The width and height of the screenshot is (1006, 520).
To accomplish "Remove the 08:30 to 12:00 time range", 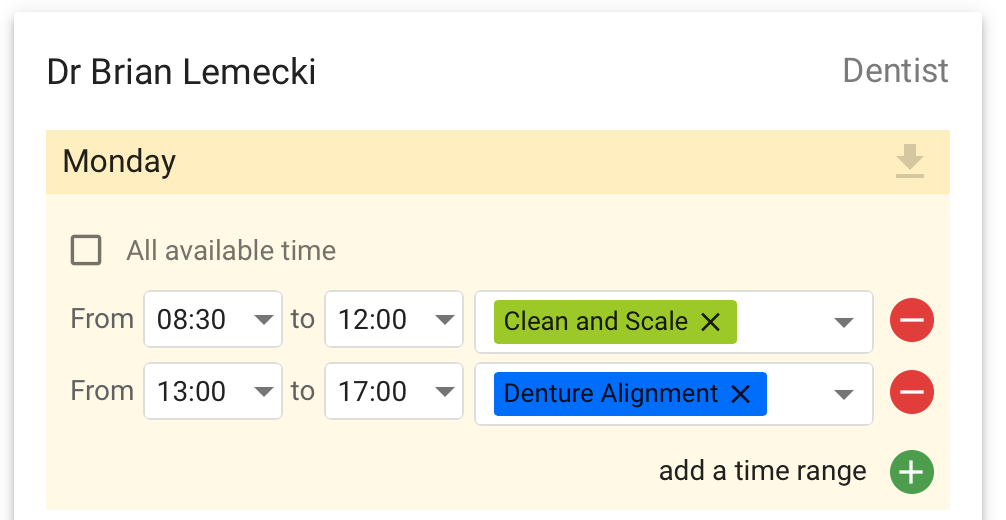I will (x=912, y=320).
